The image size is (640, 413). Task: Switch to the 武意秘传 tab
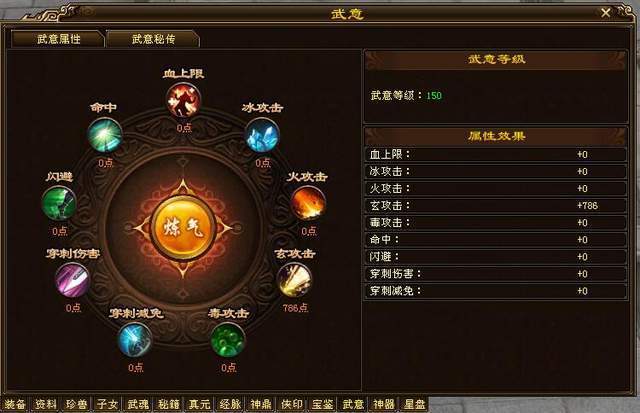pos(153,39)
